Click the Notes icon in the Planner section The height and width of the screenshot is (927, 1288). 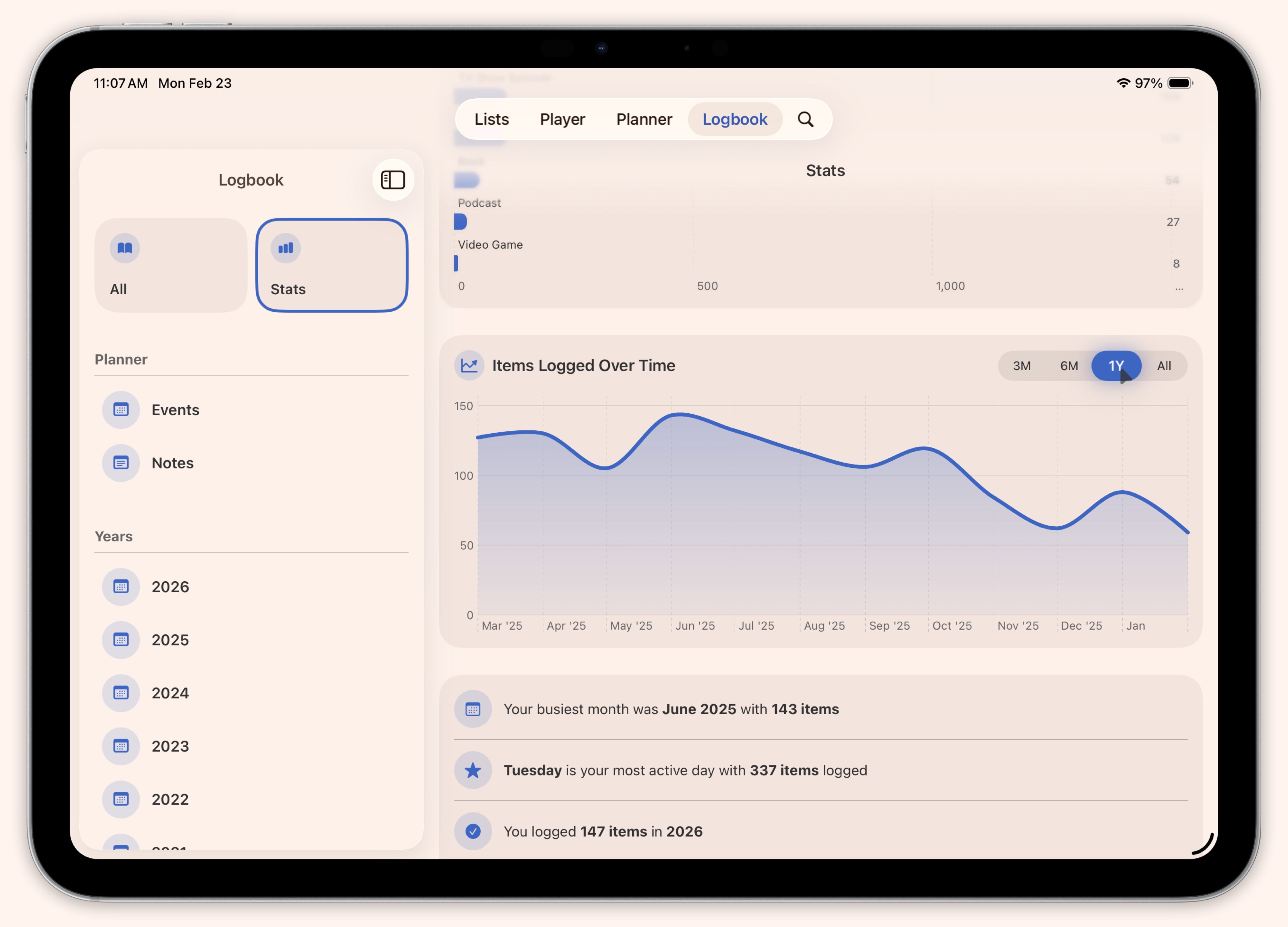[x=121, y=463]
